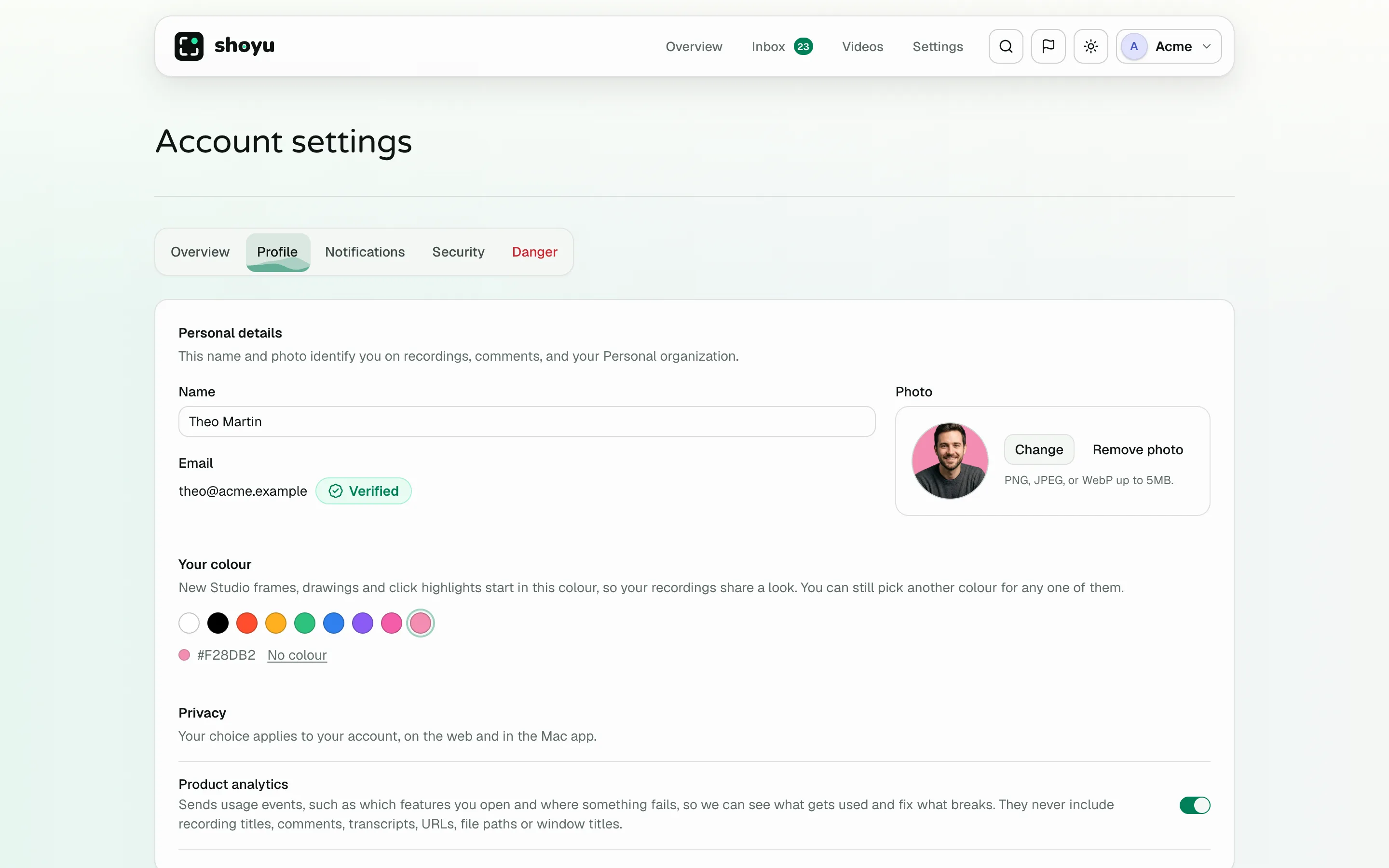The image size is (1389, 868).
Task: Click the profile photo thumbnail
Action: [x=949, y=461]
